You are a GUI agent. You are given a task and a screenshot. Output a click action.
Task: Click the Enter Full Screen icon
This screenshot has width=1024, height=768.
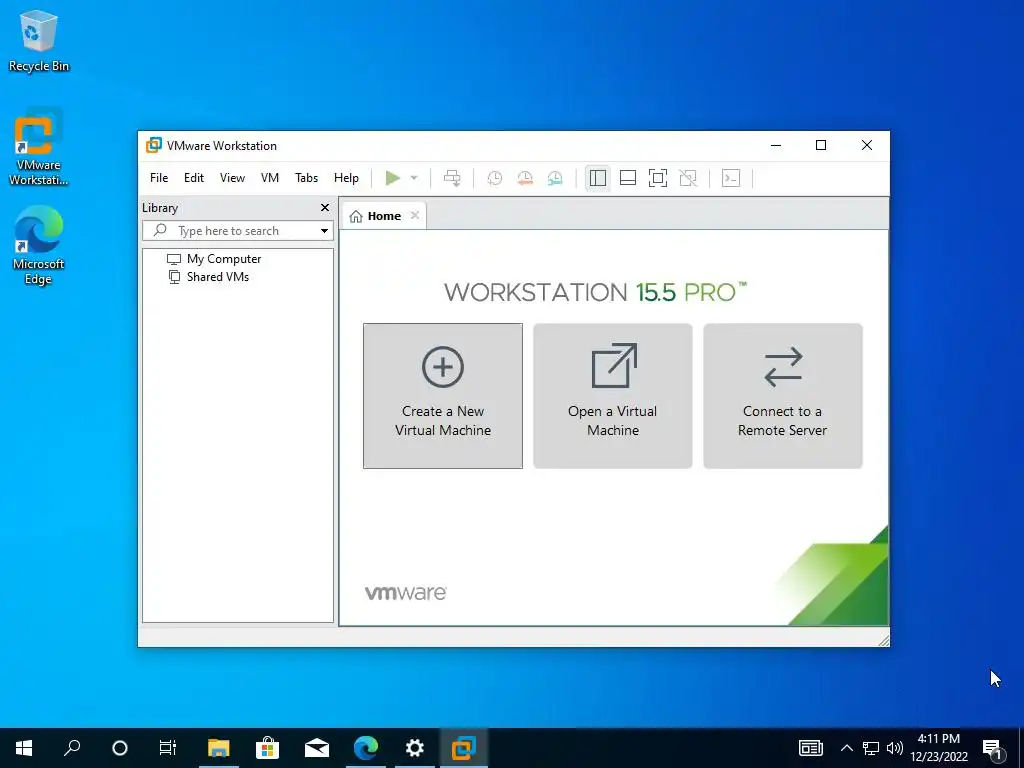pos(658,178)
